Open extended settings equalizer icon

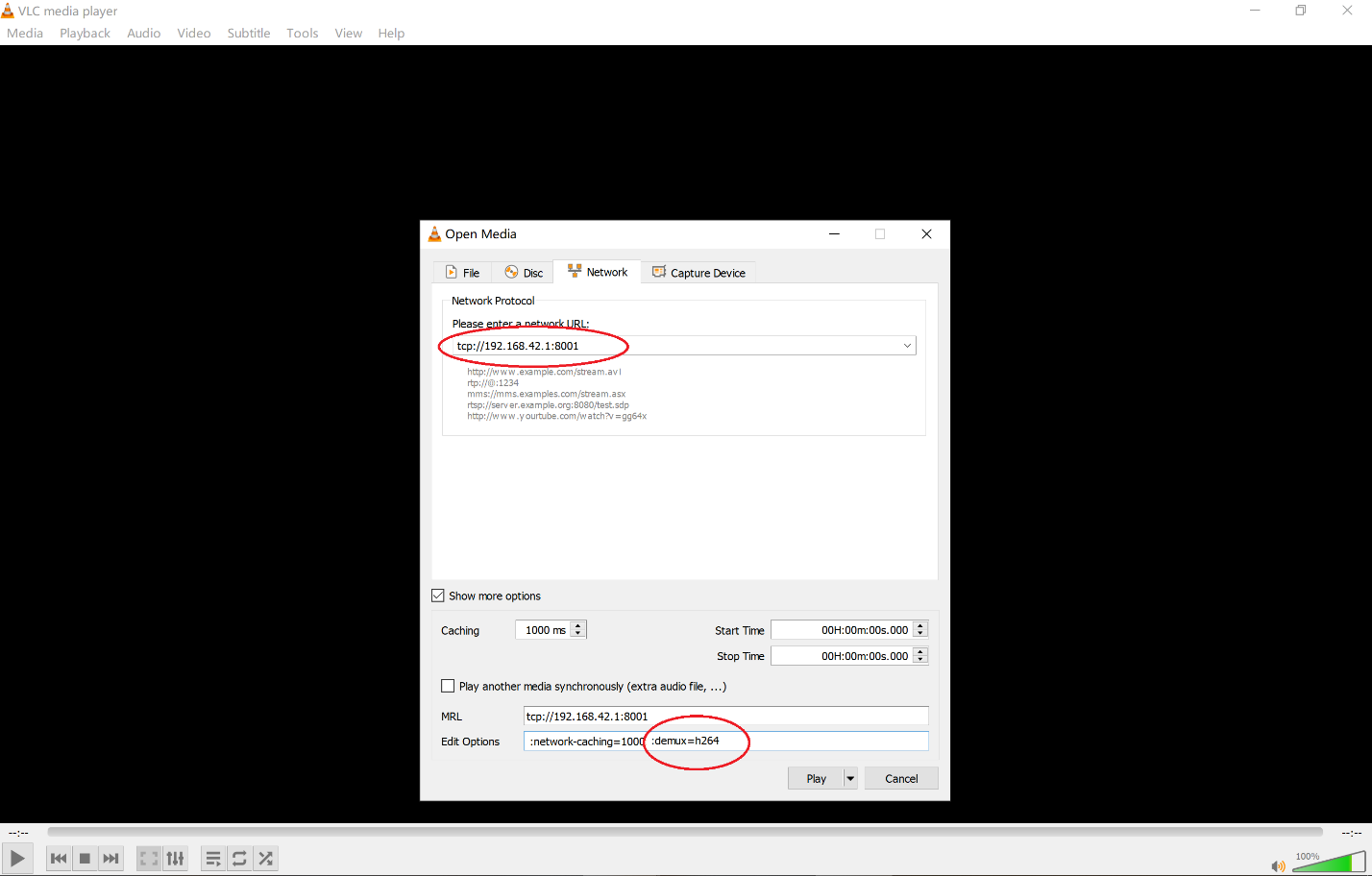point(175,858)
